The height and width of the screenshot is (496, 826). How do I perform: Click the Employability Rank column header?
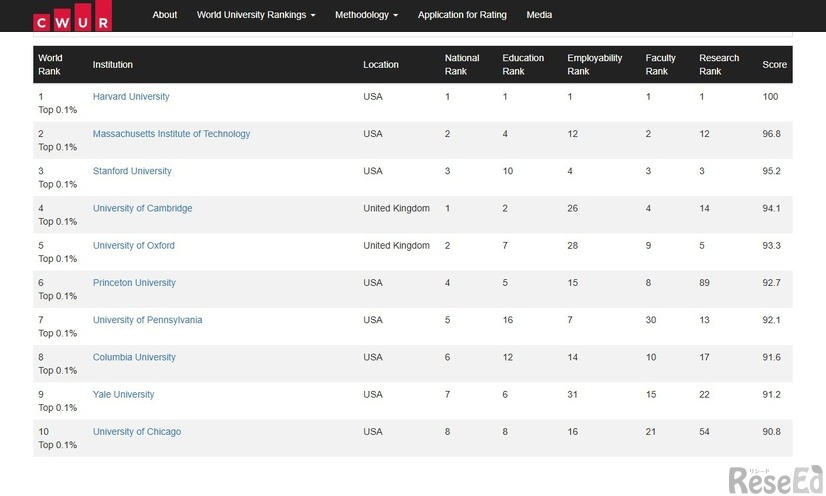coord(595,64)
